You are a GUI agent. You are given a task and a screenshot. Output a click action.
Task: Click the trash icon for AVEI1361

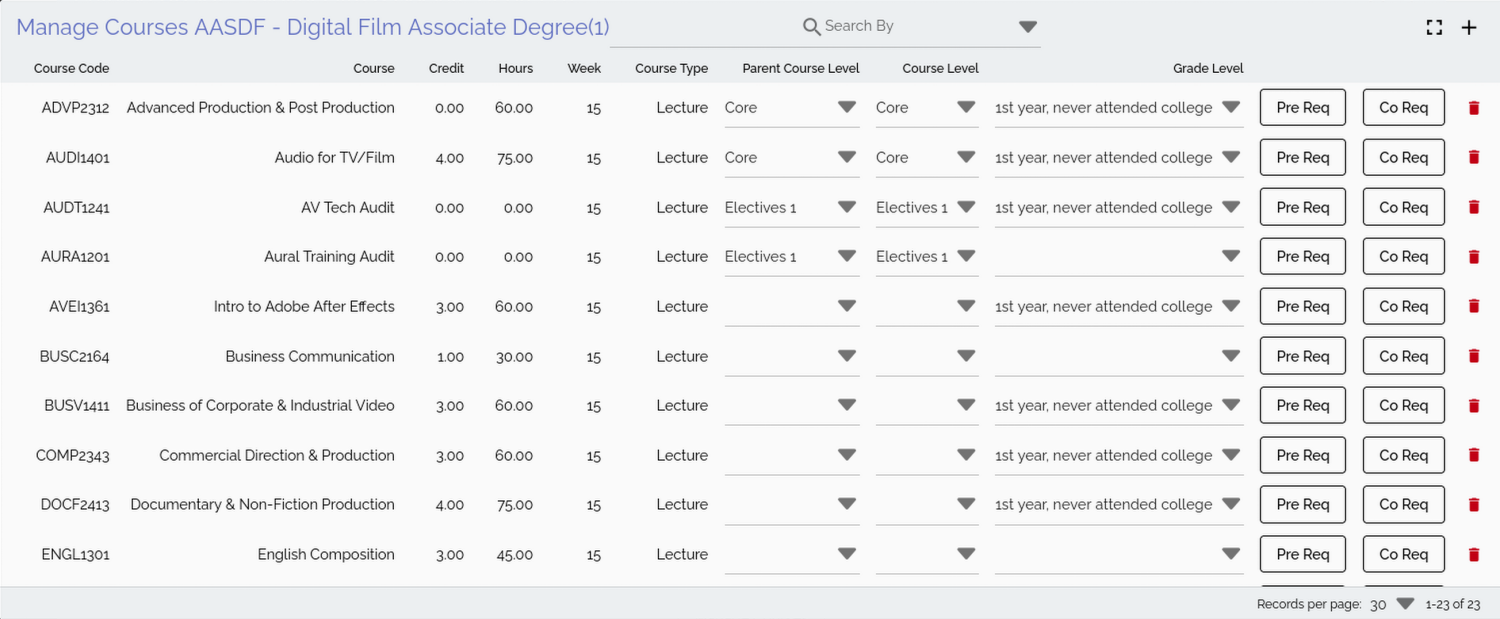[x=1473, y=307]
